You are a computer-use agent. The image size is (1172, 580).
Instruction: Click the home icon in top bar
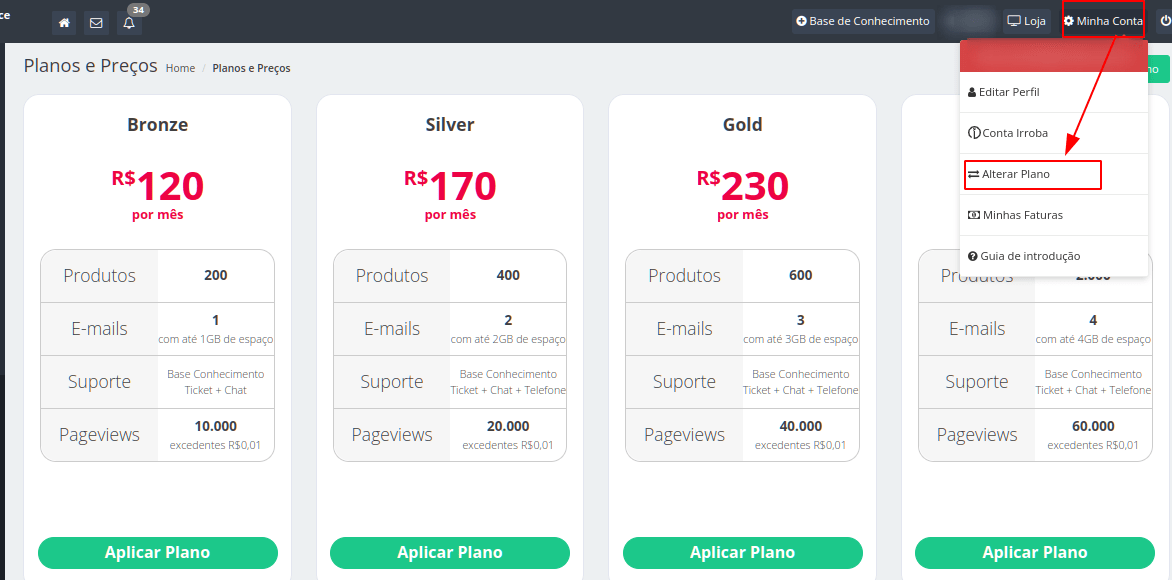pyautogui.click(x=64, y=22)
